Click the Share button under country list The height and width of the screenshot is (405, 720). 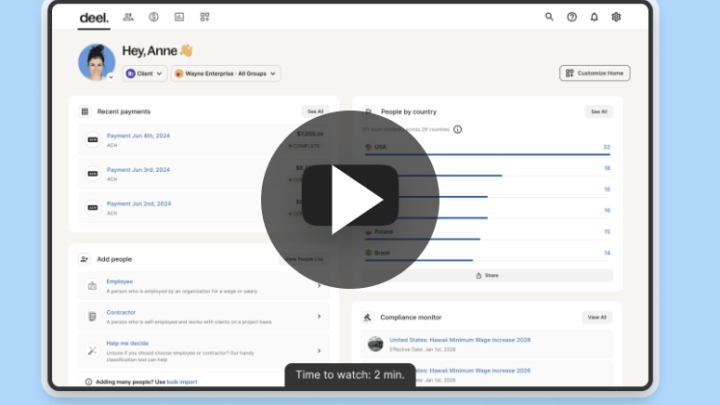coord(487,276)
